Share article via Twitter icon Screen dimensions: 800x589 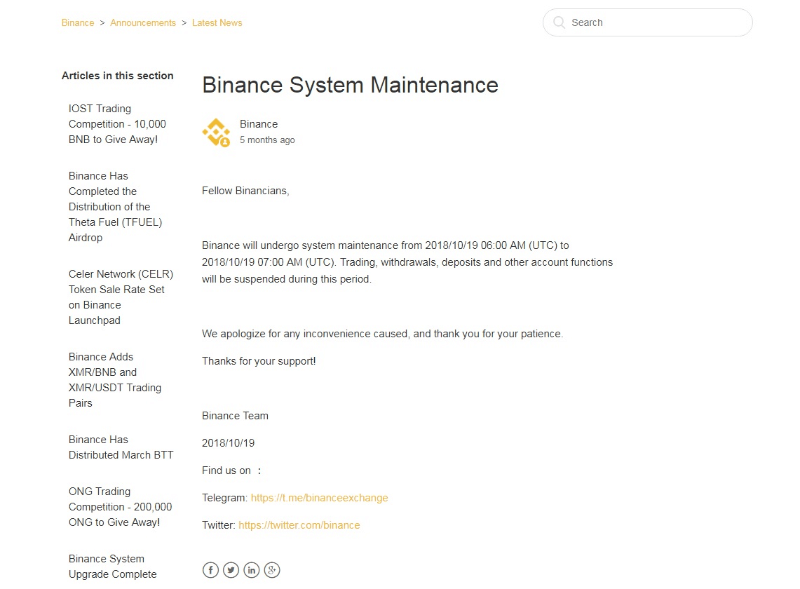(x=231, y=570)
